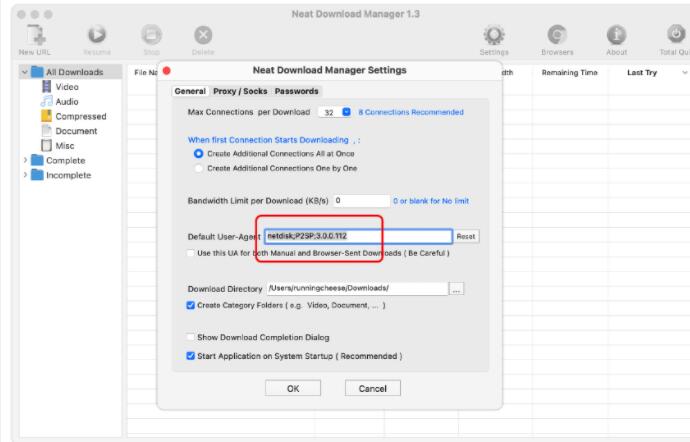Click the Total Quit power icon
This screenshot has height=442, width=690.
676,34
